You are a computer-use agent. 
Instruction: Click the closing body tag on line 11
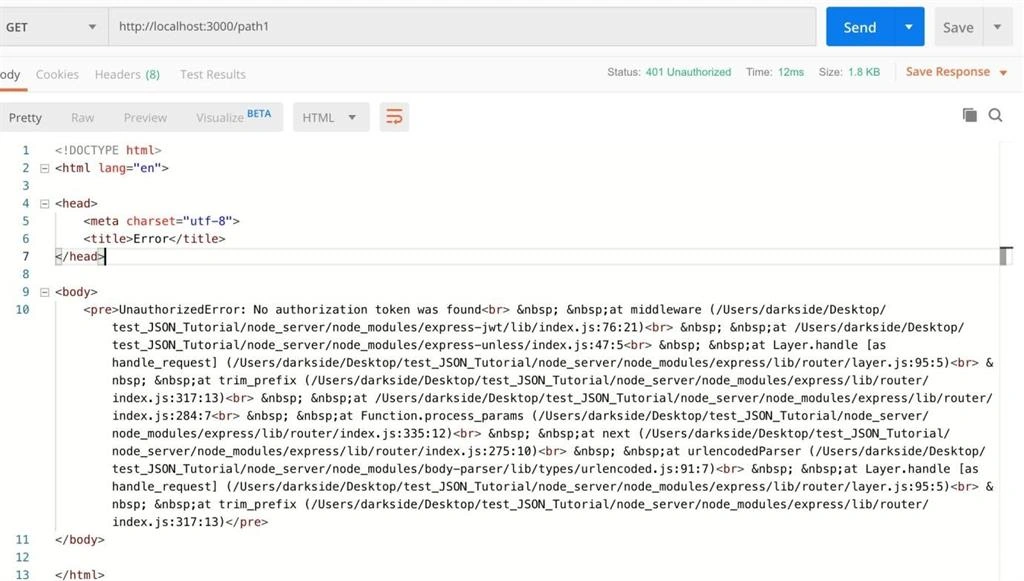pyautogui.click(x=80, y=540)
